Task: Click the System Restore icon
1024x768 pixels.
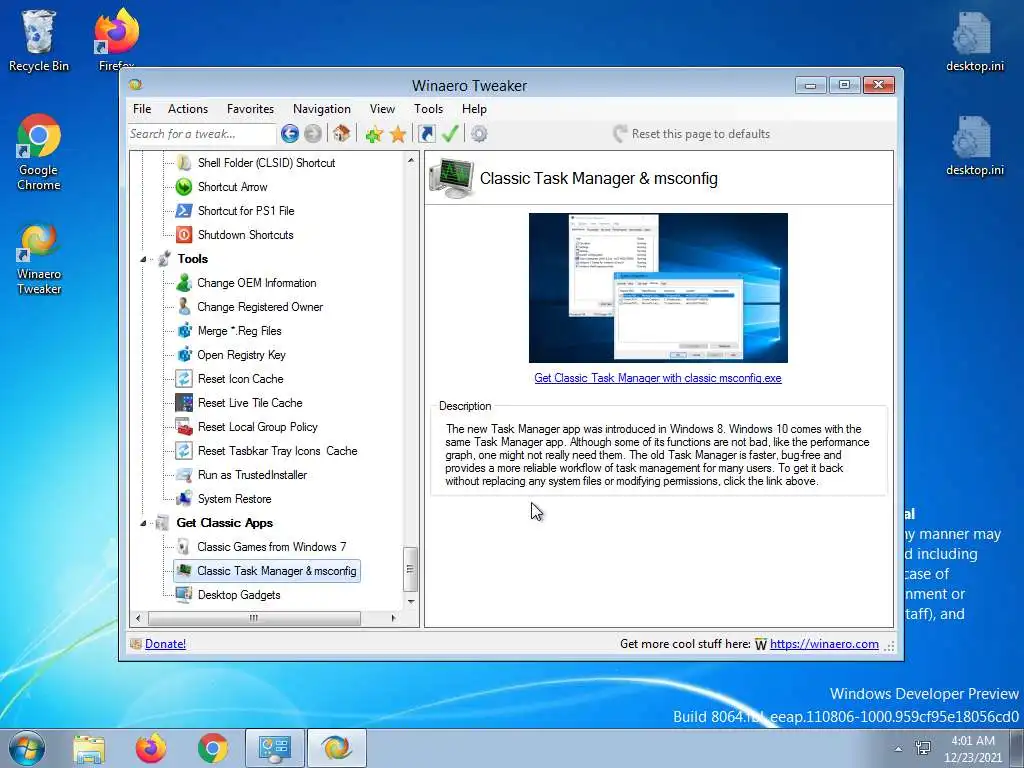Action: coord(184,499)
